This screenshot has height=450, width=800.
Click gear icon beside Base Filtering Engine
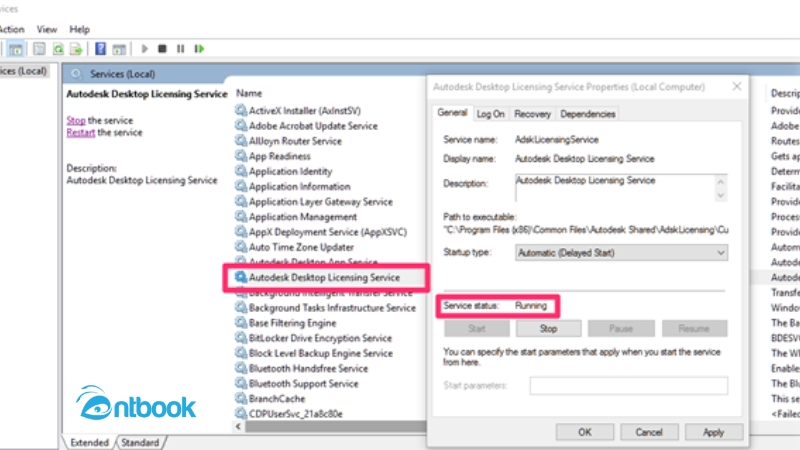[x=240, y=322]
